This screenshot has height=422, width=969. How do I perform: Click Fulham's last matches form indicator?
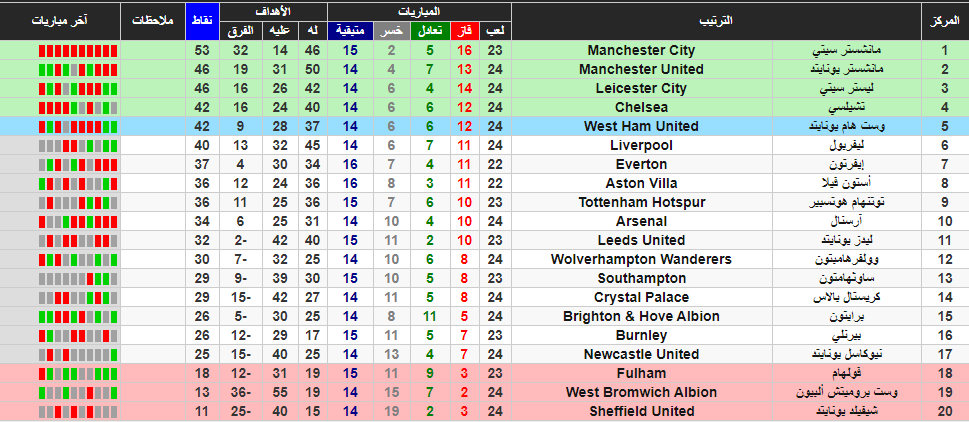[x=78, y=374]
